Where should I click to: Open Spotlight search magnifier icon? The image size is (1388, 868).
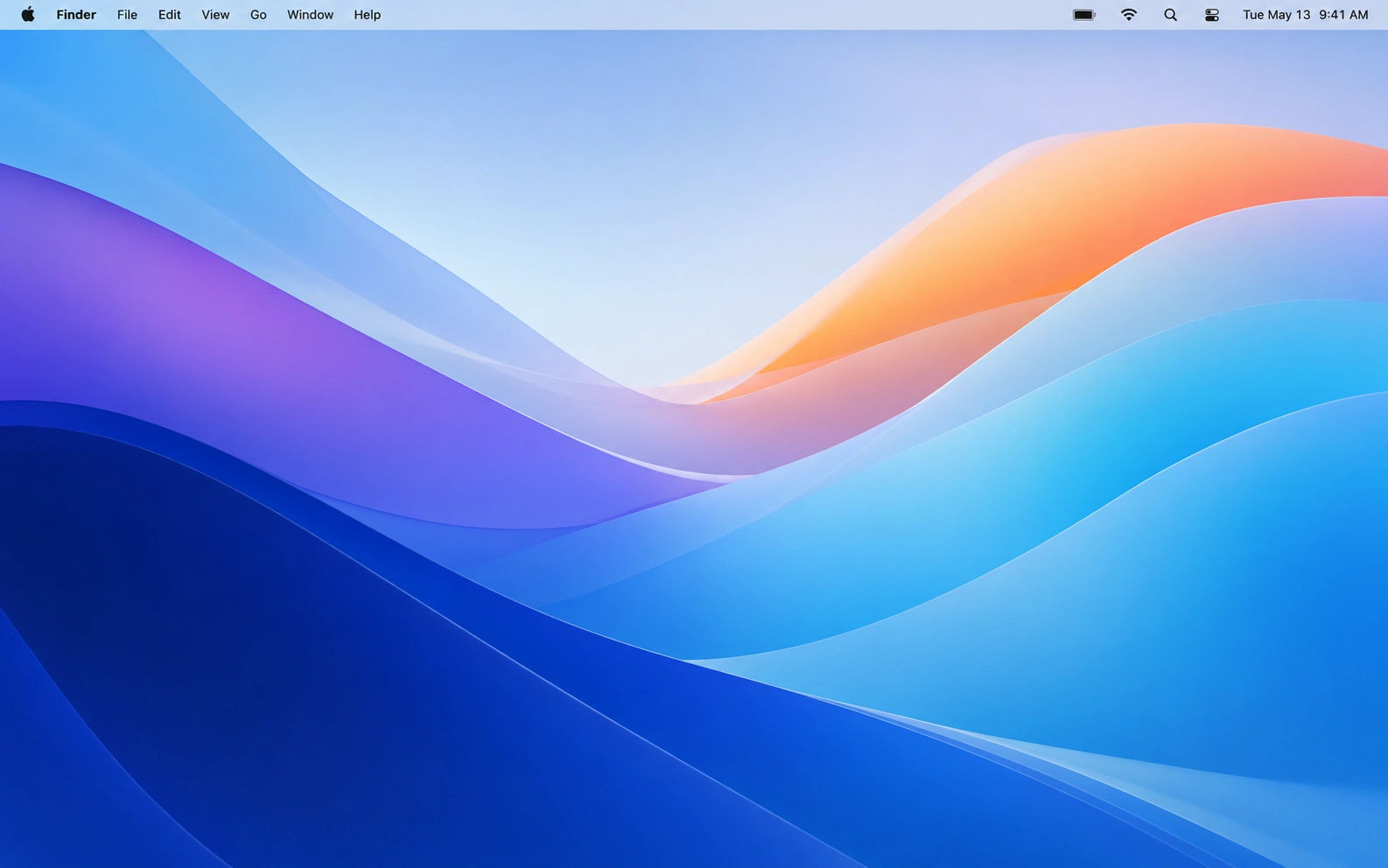pyautogui.click(x=1170, y=15)
